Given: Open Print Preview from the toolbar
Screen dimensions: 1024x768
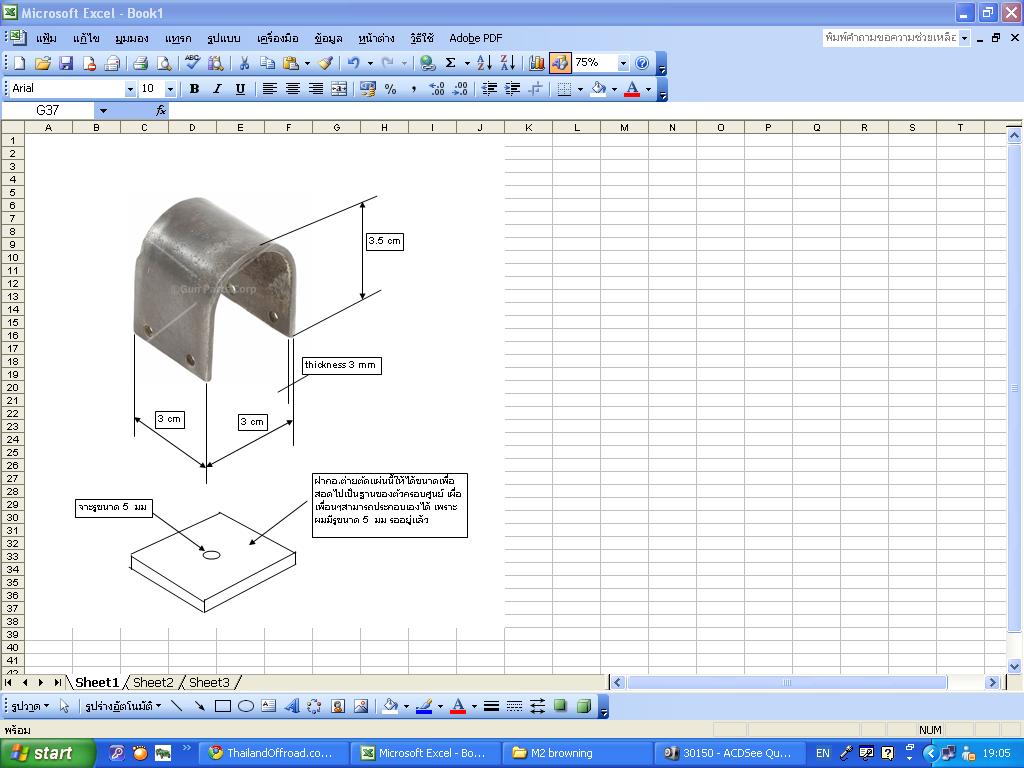Looking at the screenshot, I should click(x=164, y=63).
